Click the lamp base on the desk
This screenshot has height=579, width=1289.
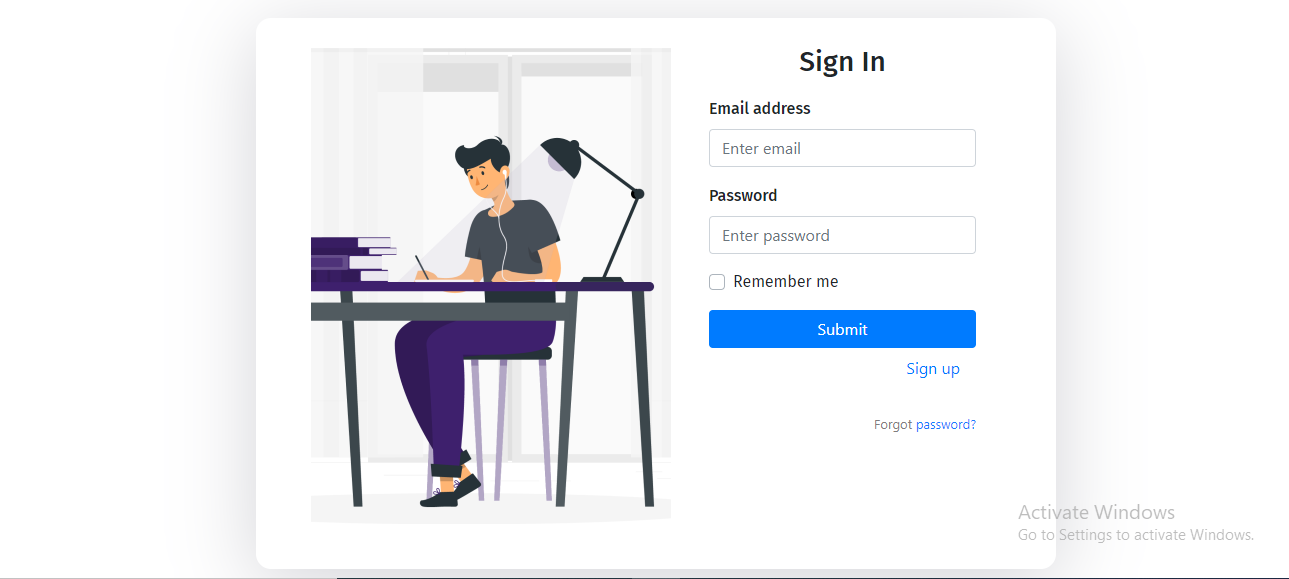602,279
